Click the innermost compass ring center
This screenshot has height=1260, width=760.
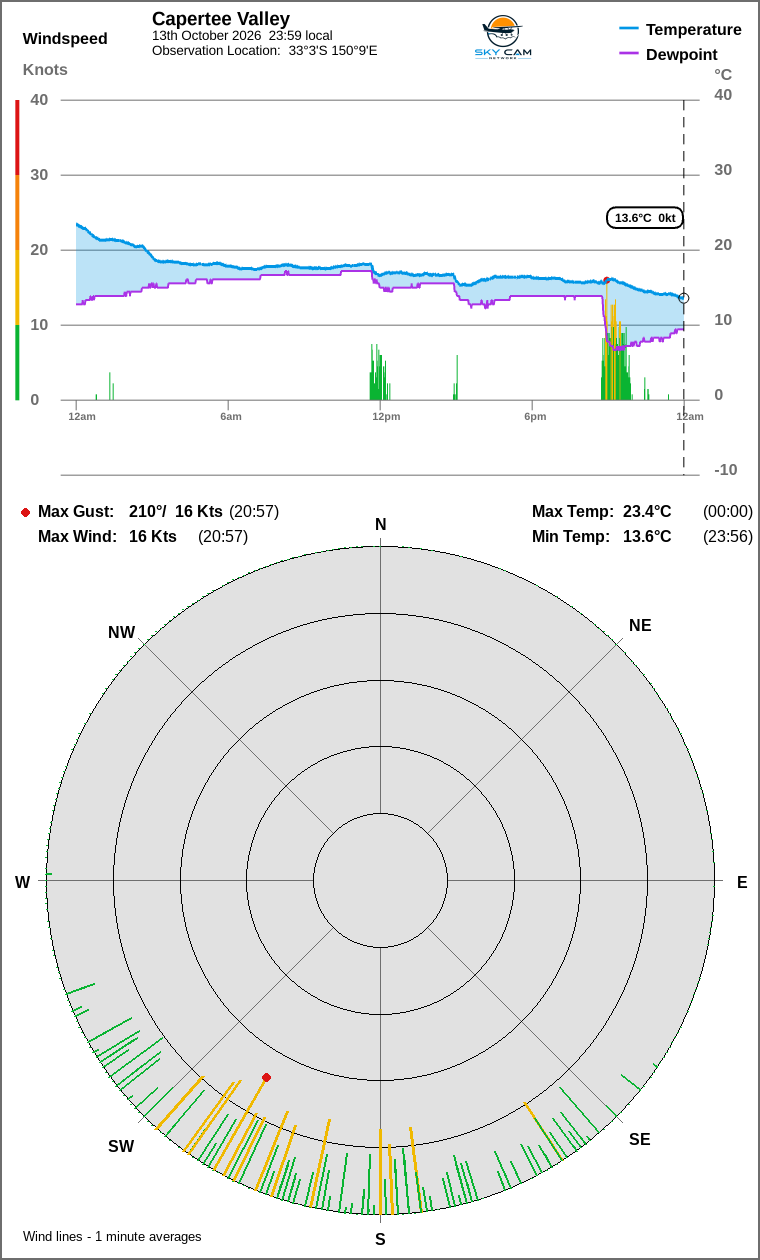(380, 880)
